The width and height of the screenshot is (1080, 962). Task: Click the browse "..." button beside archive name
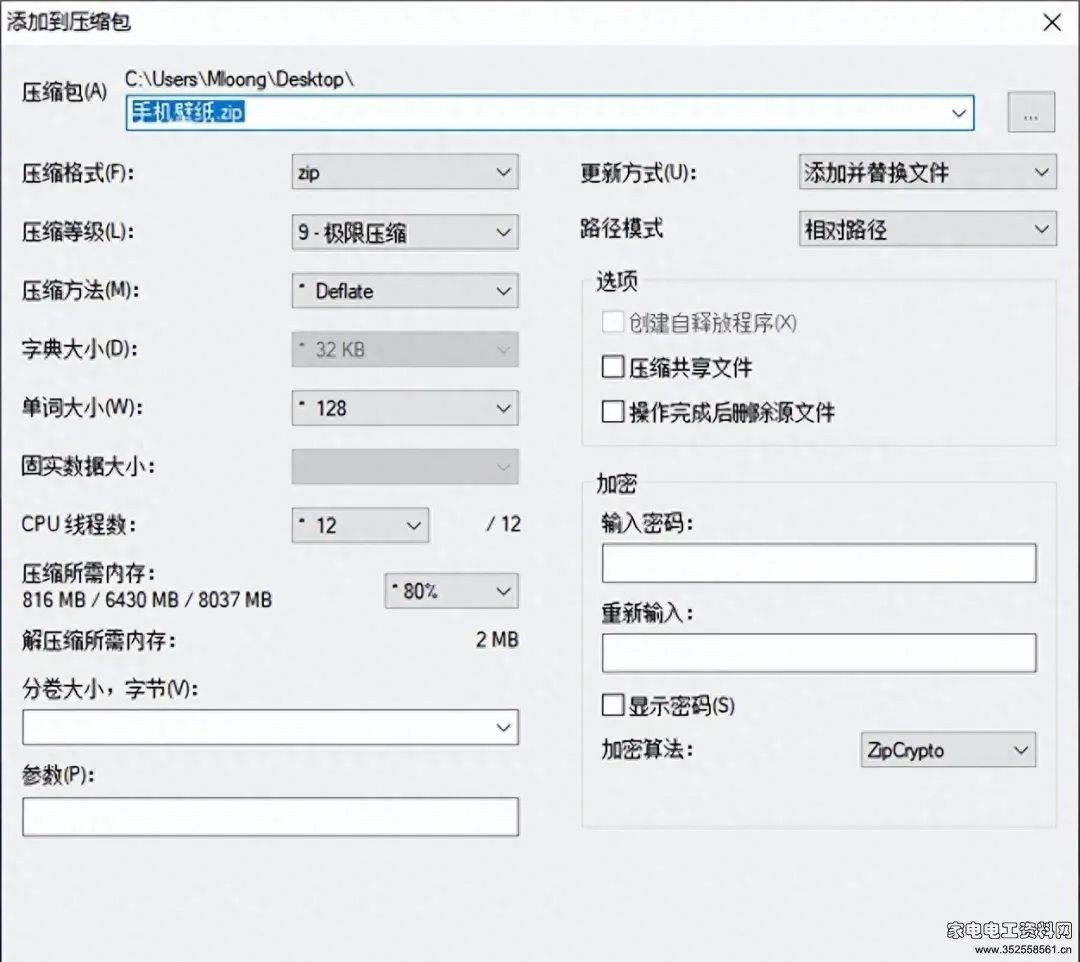[1031, 113]
